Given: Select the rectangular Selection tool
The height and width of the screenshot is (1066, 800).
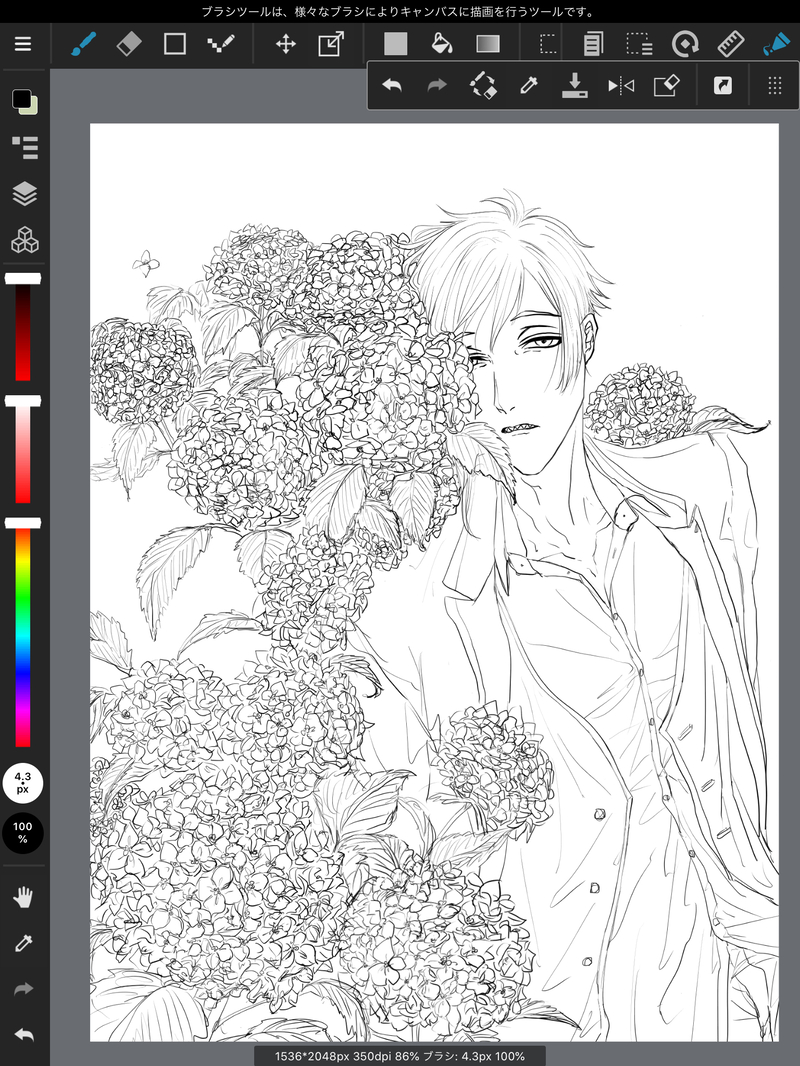Looking at the screenshot, I should 547,44.
